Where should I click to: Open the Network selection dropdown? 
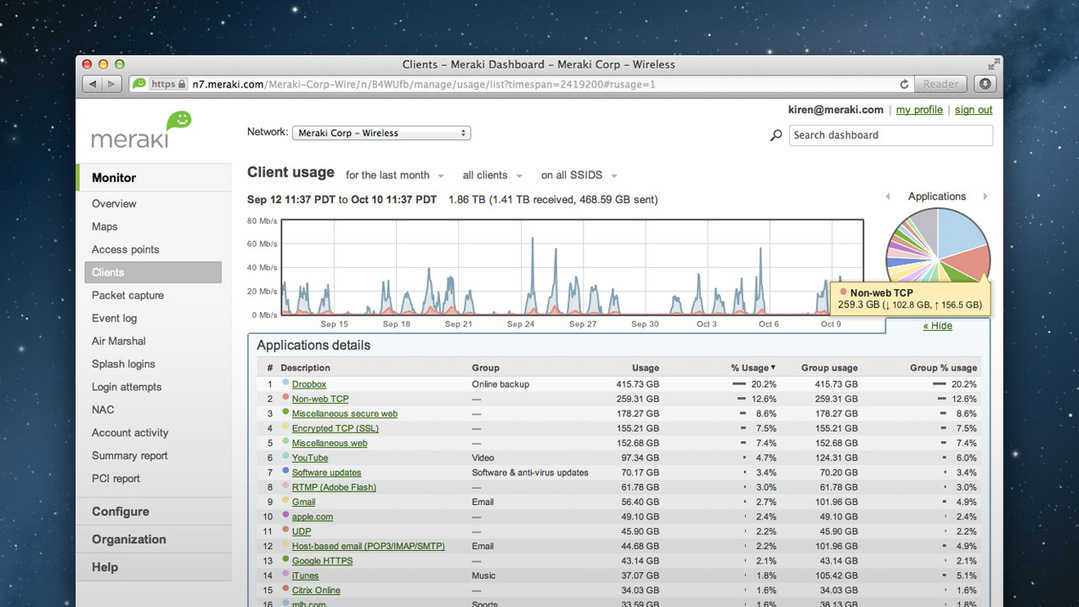(x=381, y=133)
